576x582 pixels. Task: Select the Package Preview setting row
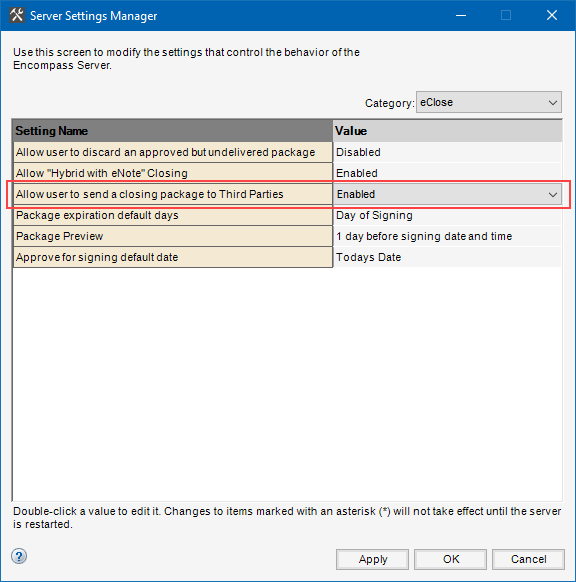click(x=173, y=236)
